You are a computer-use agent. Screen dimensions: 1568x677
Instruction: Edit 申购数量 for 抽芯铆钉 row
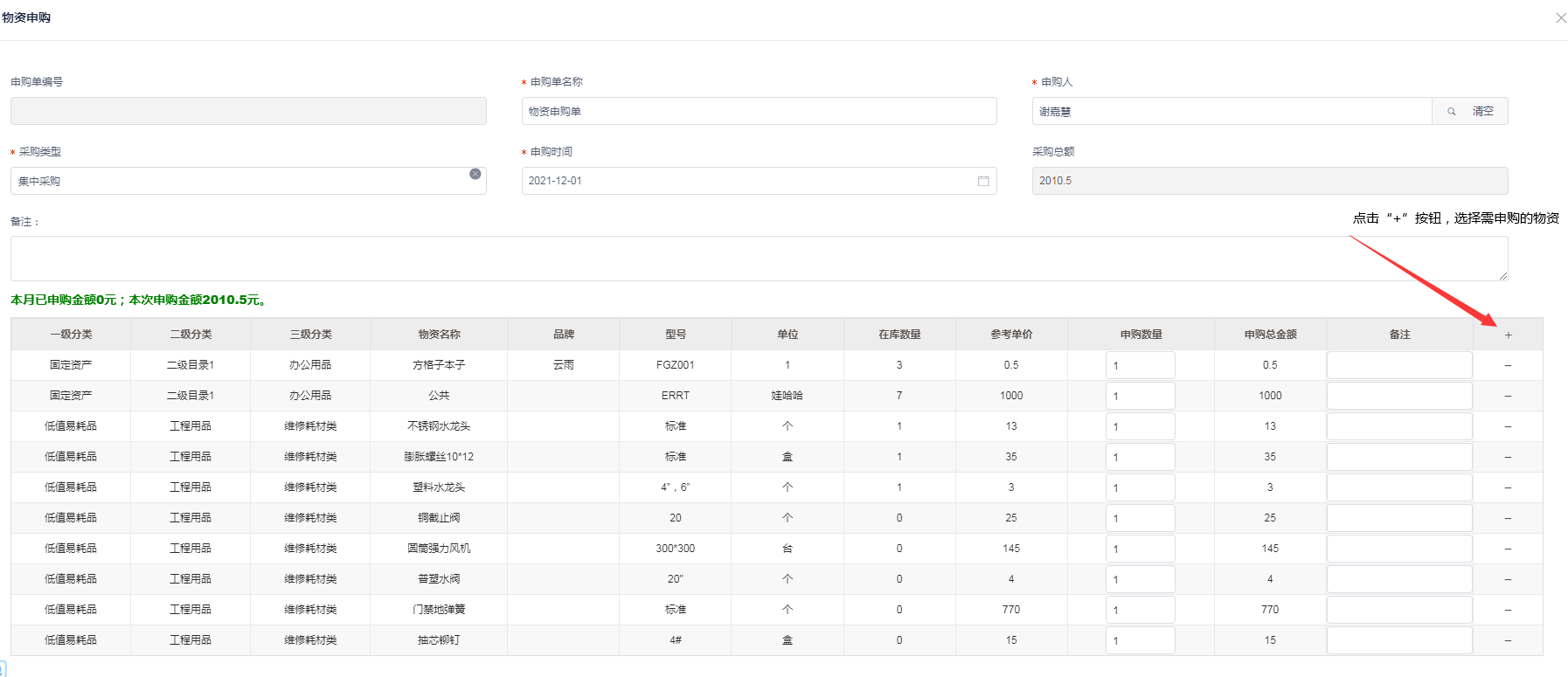pos(1141,640)
